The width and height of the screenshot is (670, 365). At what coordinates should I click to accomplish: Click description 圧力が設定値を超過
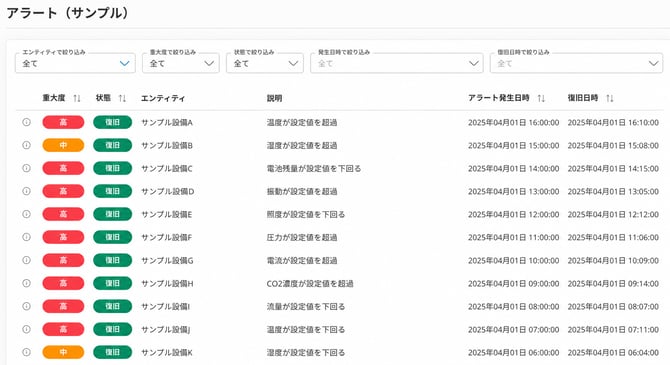[302, 238]
